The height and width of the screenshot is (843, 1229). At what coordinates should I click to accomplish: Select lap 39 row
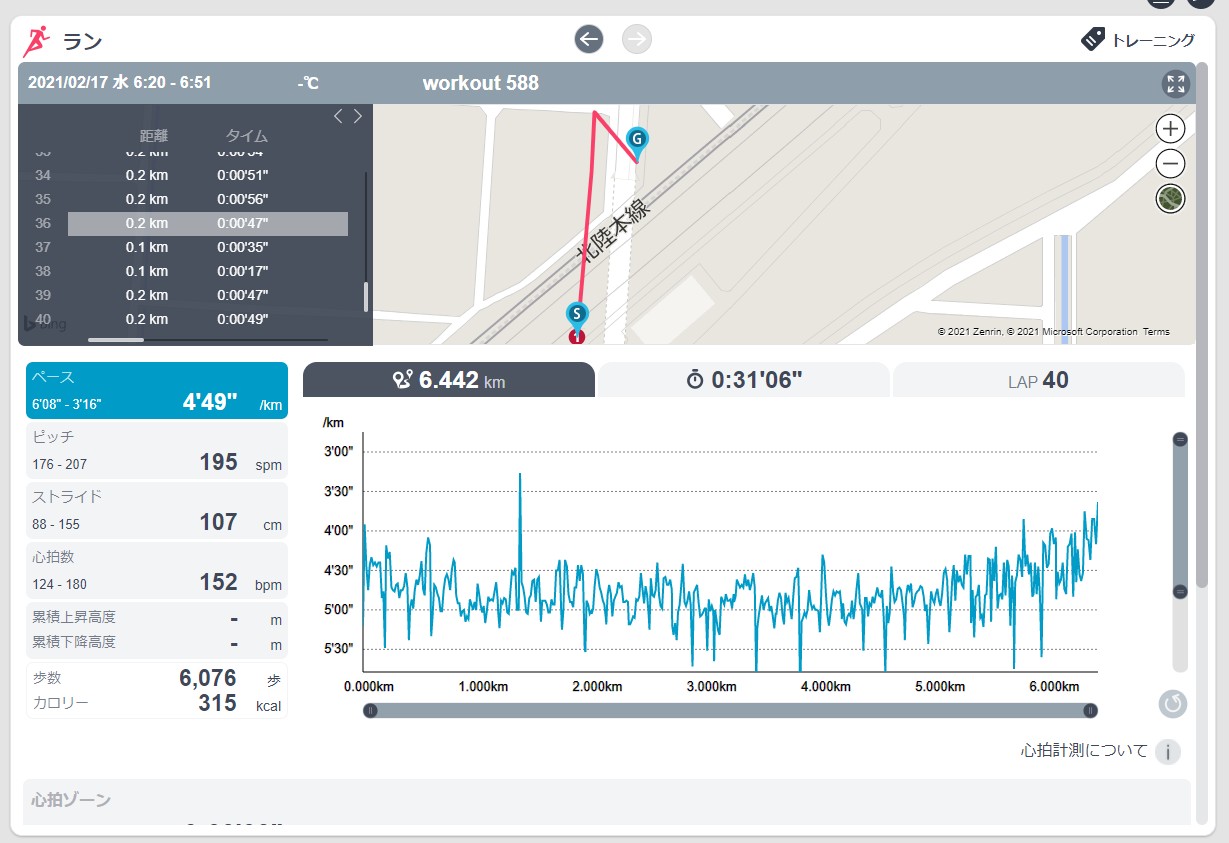pos(208,295)
